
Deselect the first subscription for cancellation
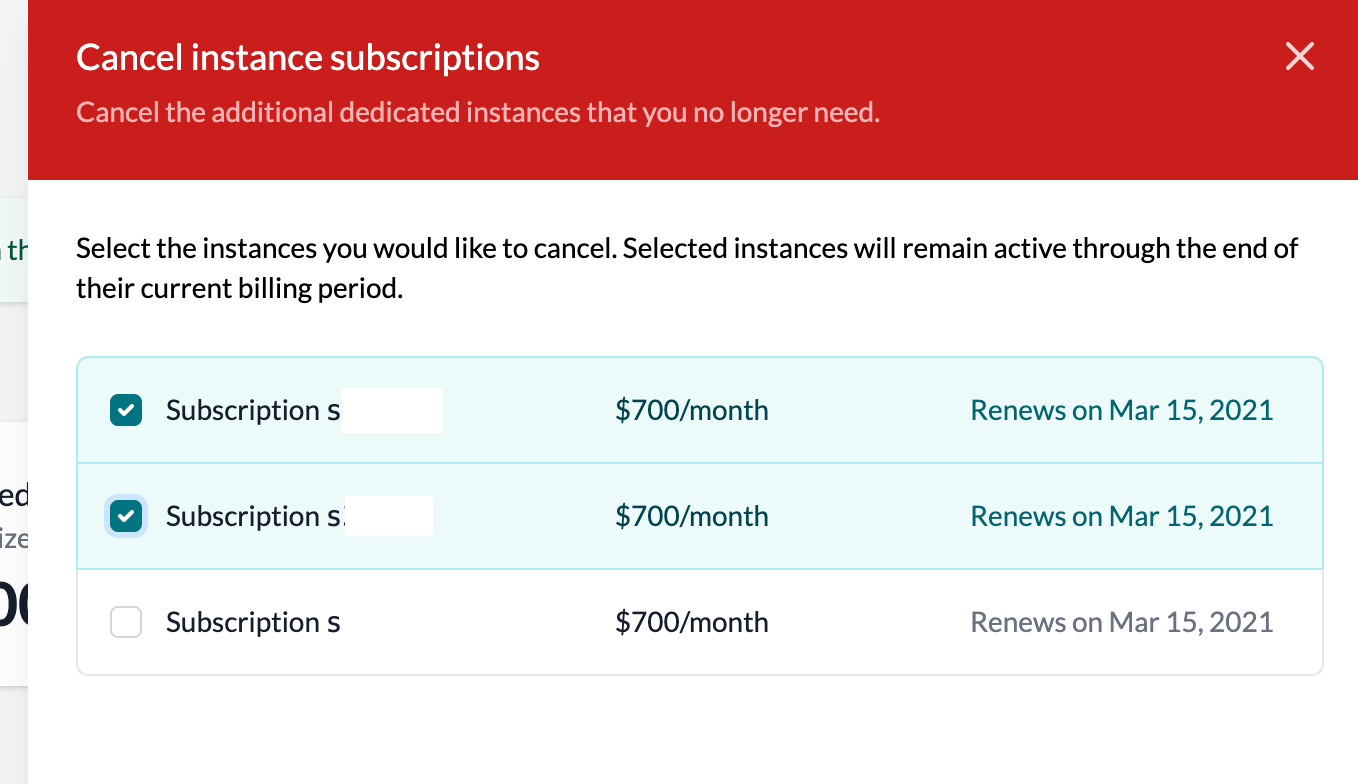click(125, 410)
